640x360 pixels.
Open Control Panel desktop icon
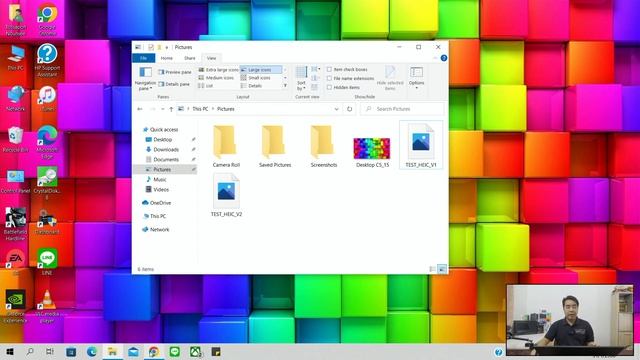pos(15,181)
